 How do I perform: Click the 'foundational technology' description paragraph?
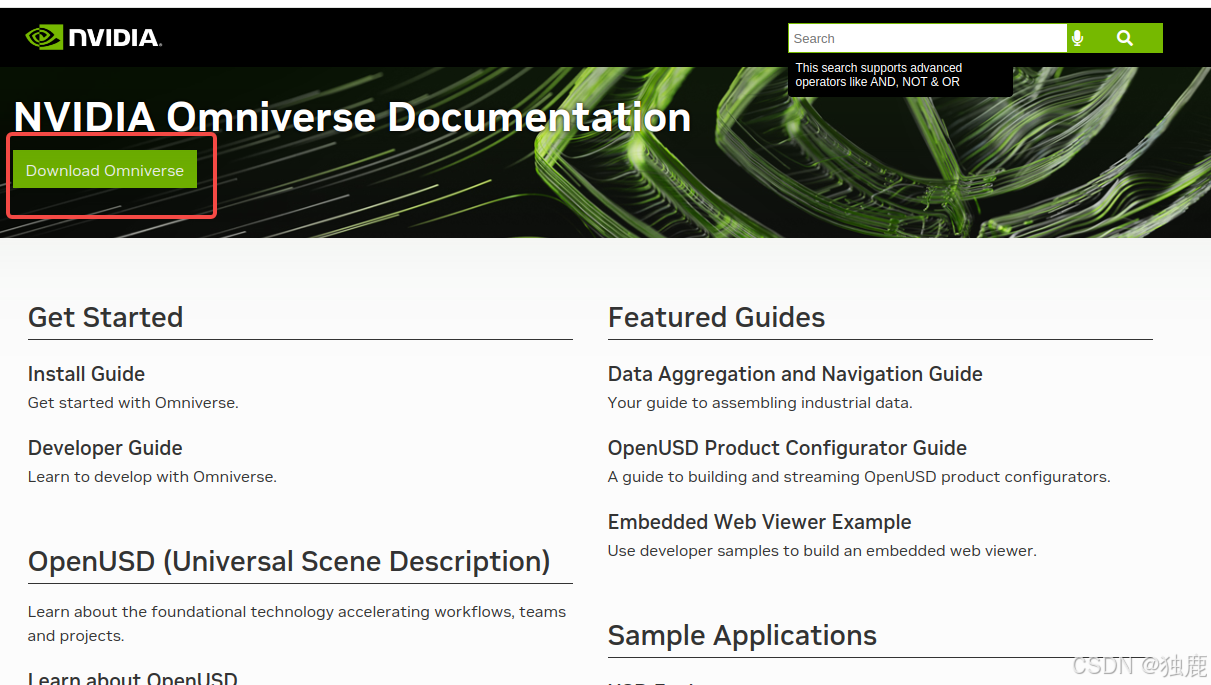pos(297,624)
